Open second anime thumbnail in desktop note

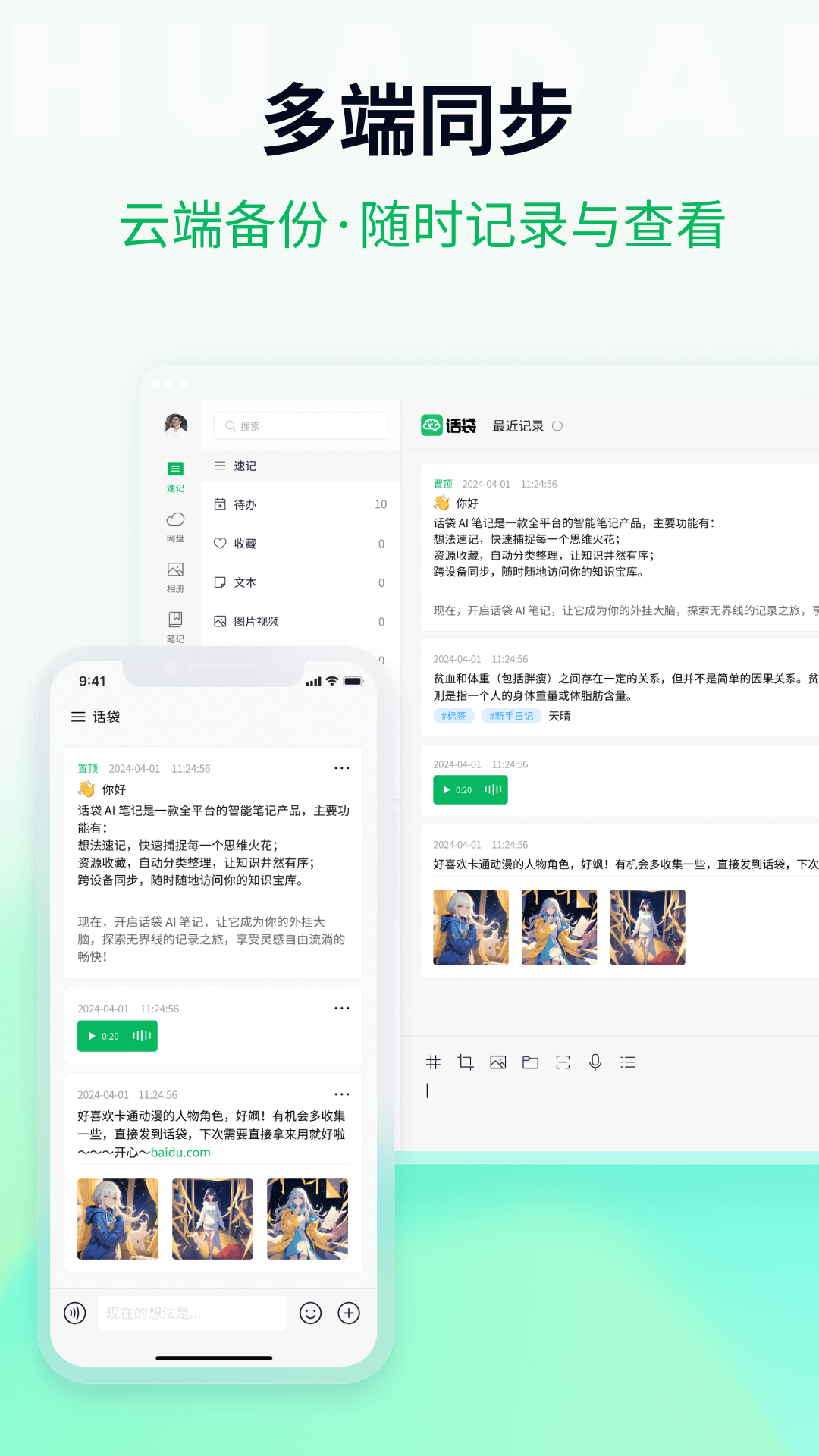pyautogui.click(x=559, y=927)
